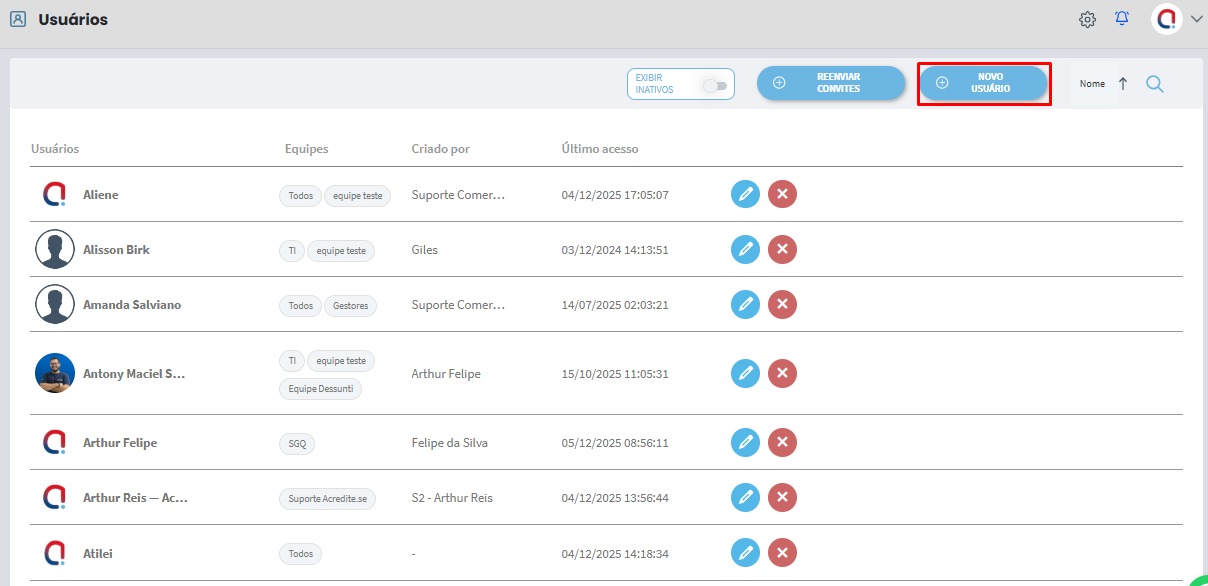Click the search magnifier icon
Viewport: 1208px width, 586px height.
tap(1154, 84)
